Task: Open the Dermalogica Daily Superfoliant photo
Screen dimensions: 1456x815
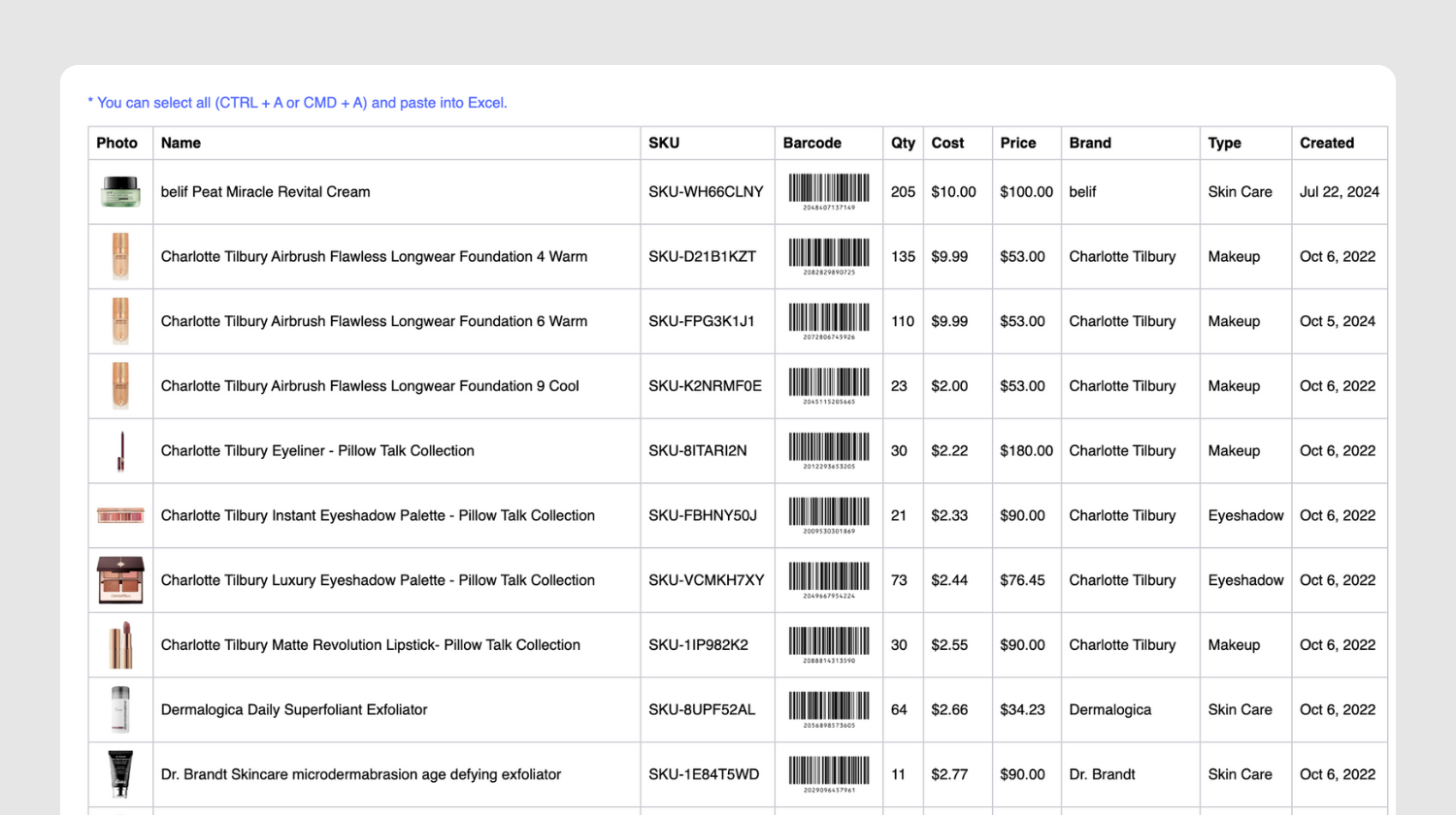Action: pyautogui.click(x=120, y=709)
